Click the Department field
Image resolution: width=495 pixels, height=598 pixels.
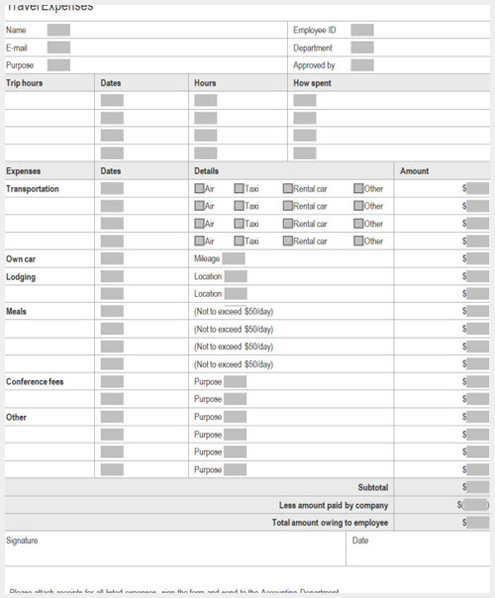coord(362,48)
